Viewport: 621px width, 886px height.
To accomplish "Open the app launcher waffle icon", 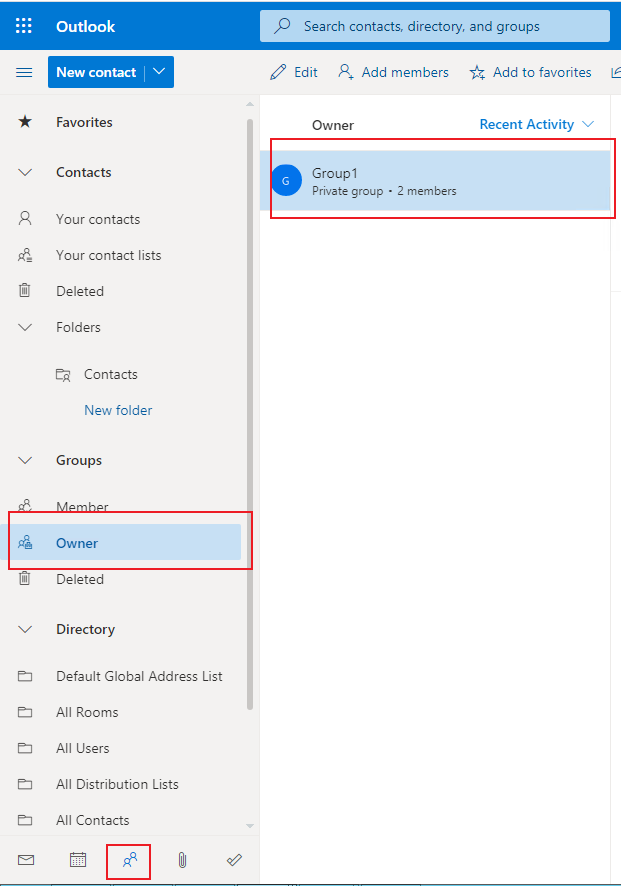I will point(24,26).
